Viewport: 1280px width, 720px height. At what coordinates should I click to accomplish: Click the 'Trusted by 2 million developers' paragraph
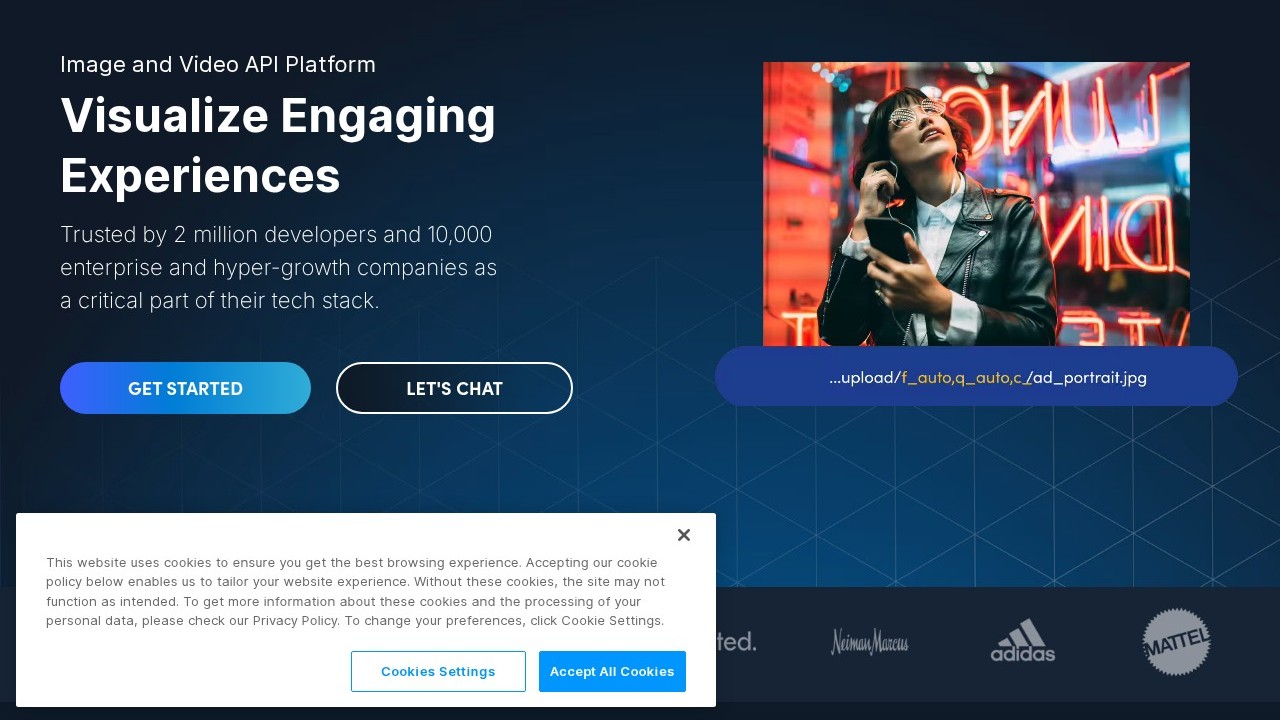click(278, 267)
